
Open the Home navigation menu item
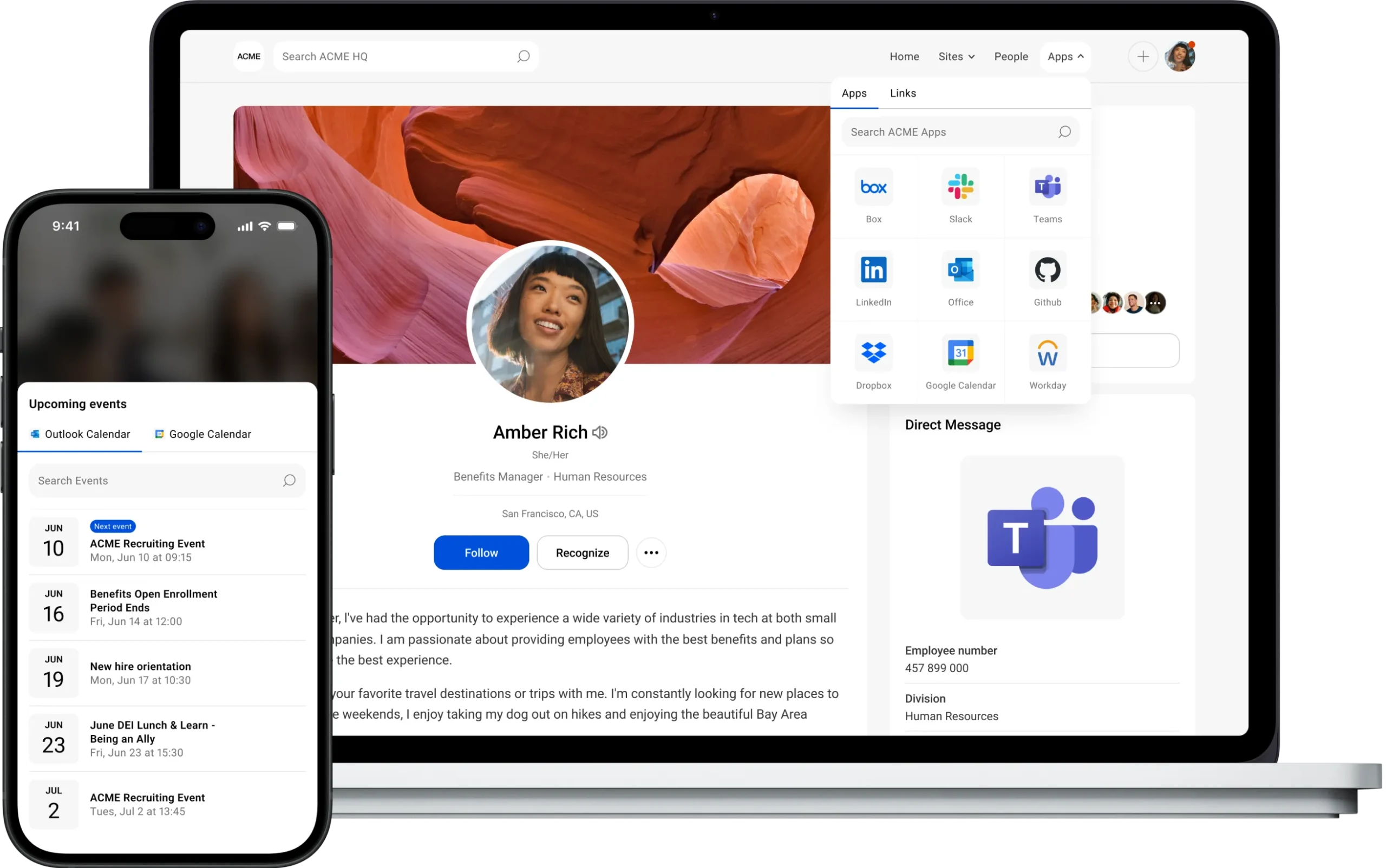[x=904, y=56]
